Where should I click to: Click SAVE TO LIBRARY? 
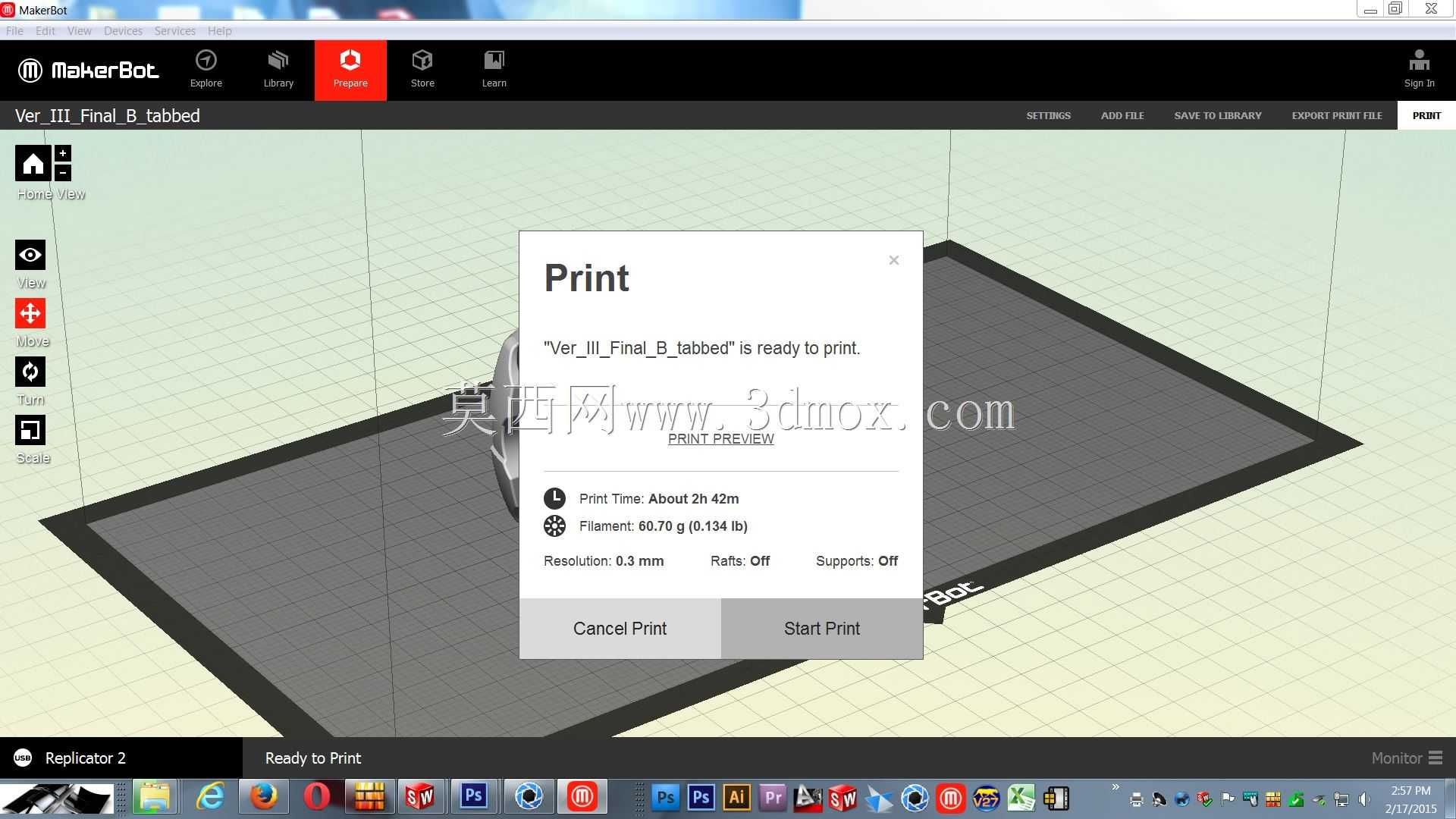tap(1218, 116)
